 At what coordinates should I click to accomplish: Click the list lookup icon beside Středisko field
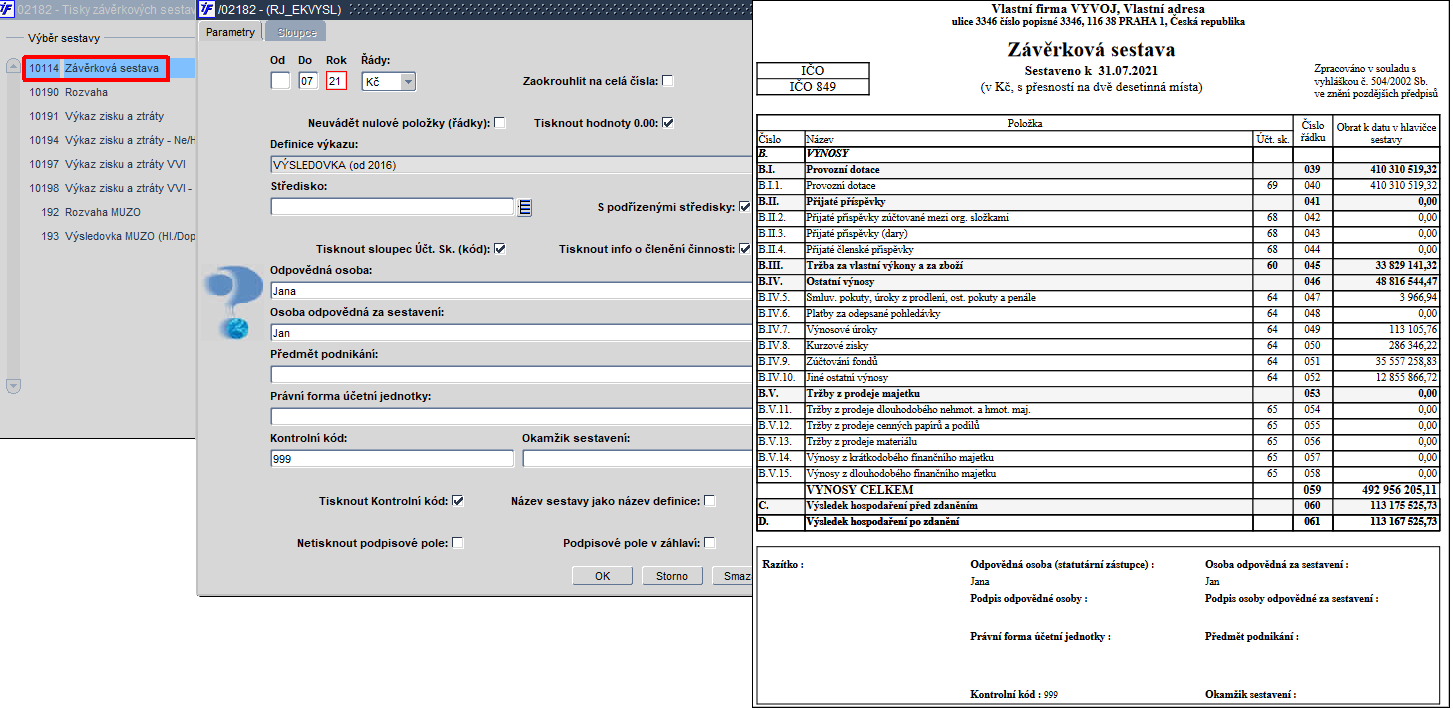pyautogui.click(x=524, y=207)
